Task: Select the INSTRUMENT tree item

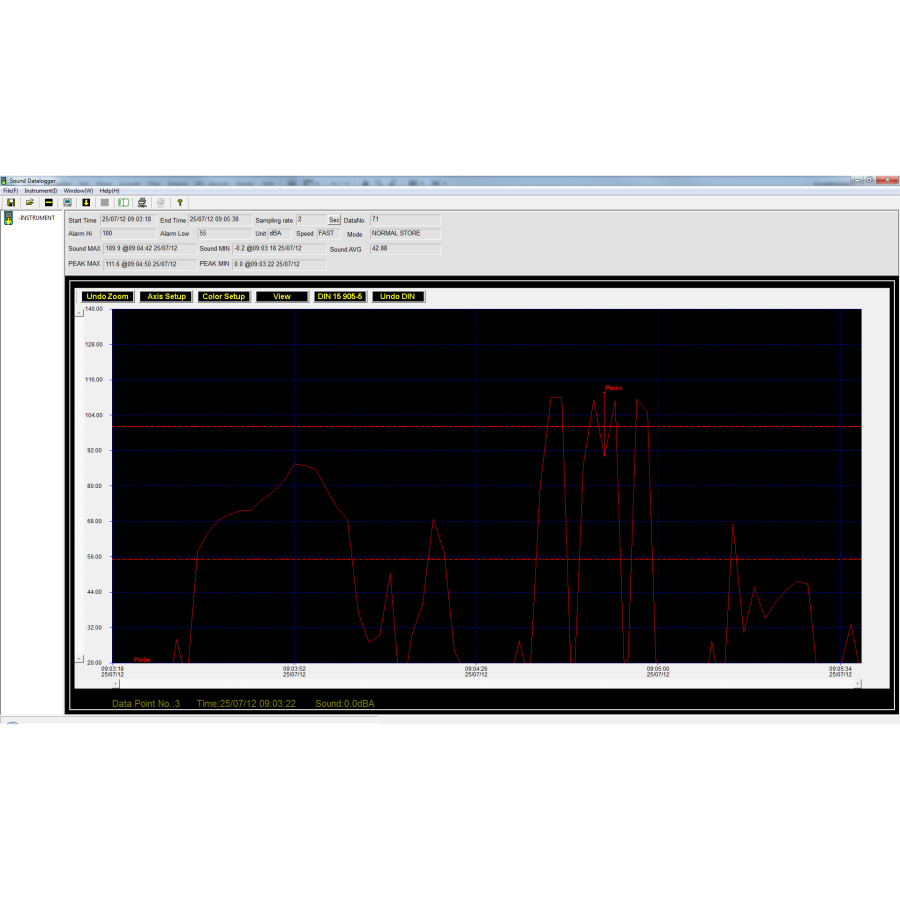Action: 36,217
